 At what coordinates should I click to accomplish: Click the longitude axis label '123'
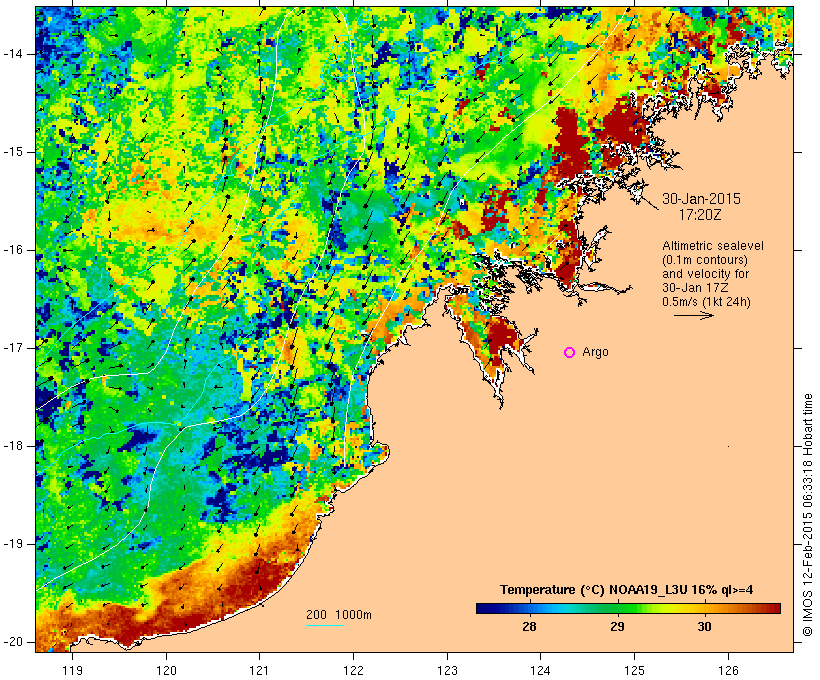click(x=447, y=670)
